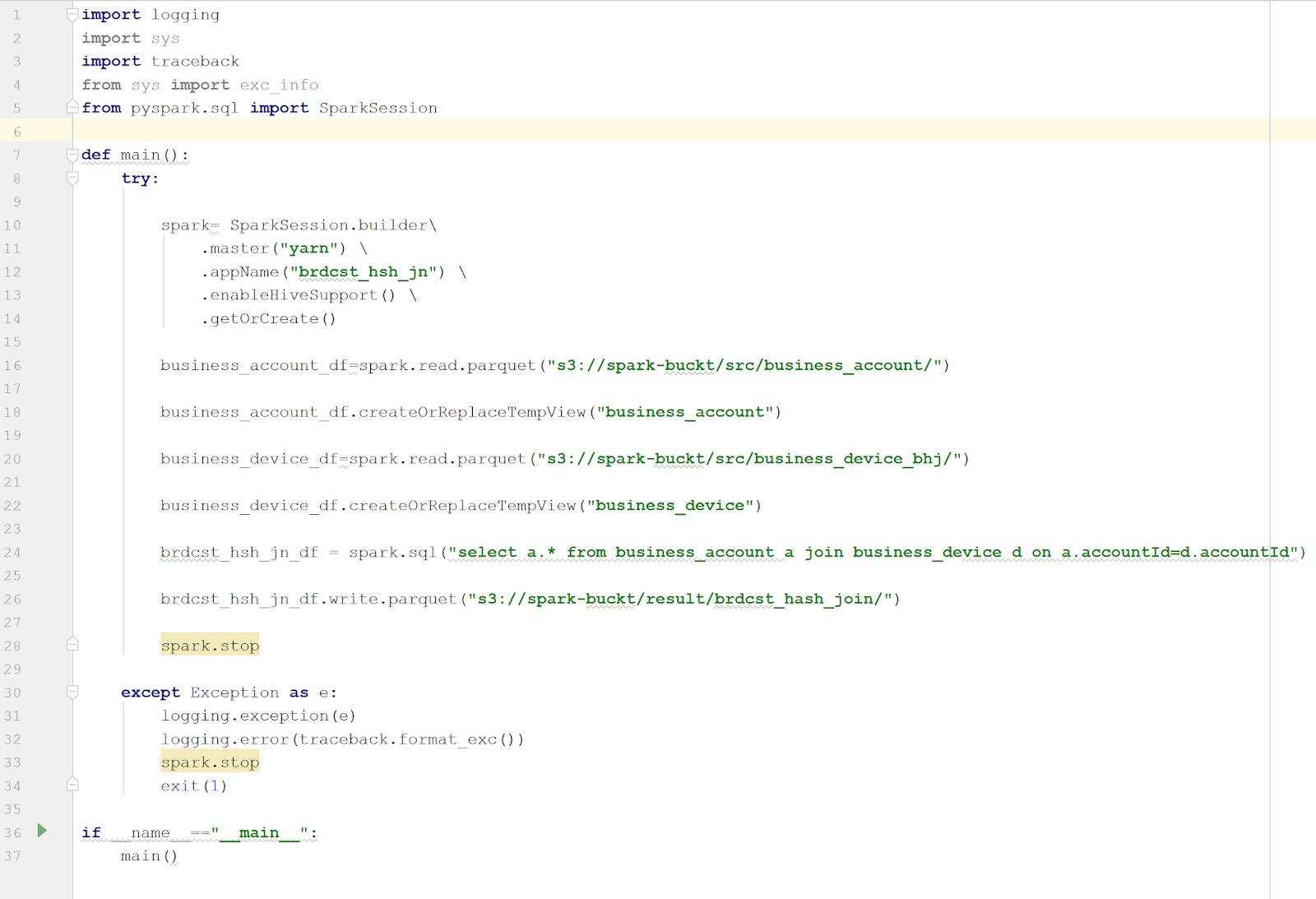The width and height of the screenshot is (1316, 899).
Task: Click main() call at the bottom
Action: (x=148, y=855)
